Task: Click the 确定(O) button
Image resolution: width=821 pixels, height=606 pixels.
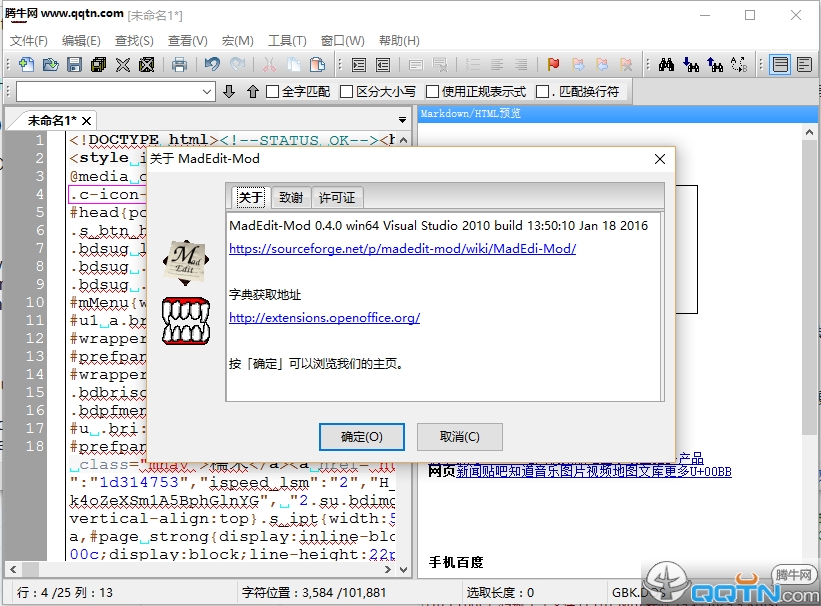Action: click(361, 437)
